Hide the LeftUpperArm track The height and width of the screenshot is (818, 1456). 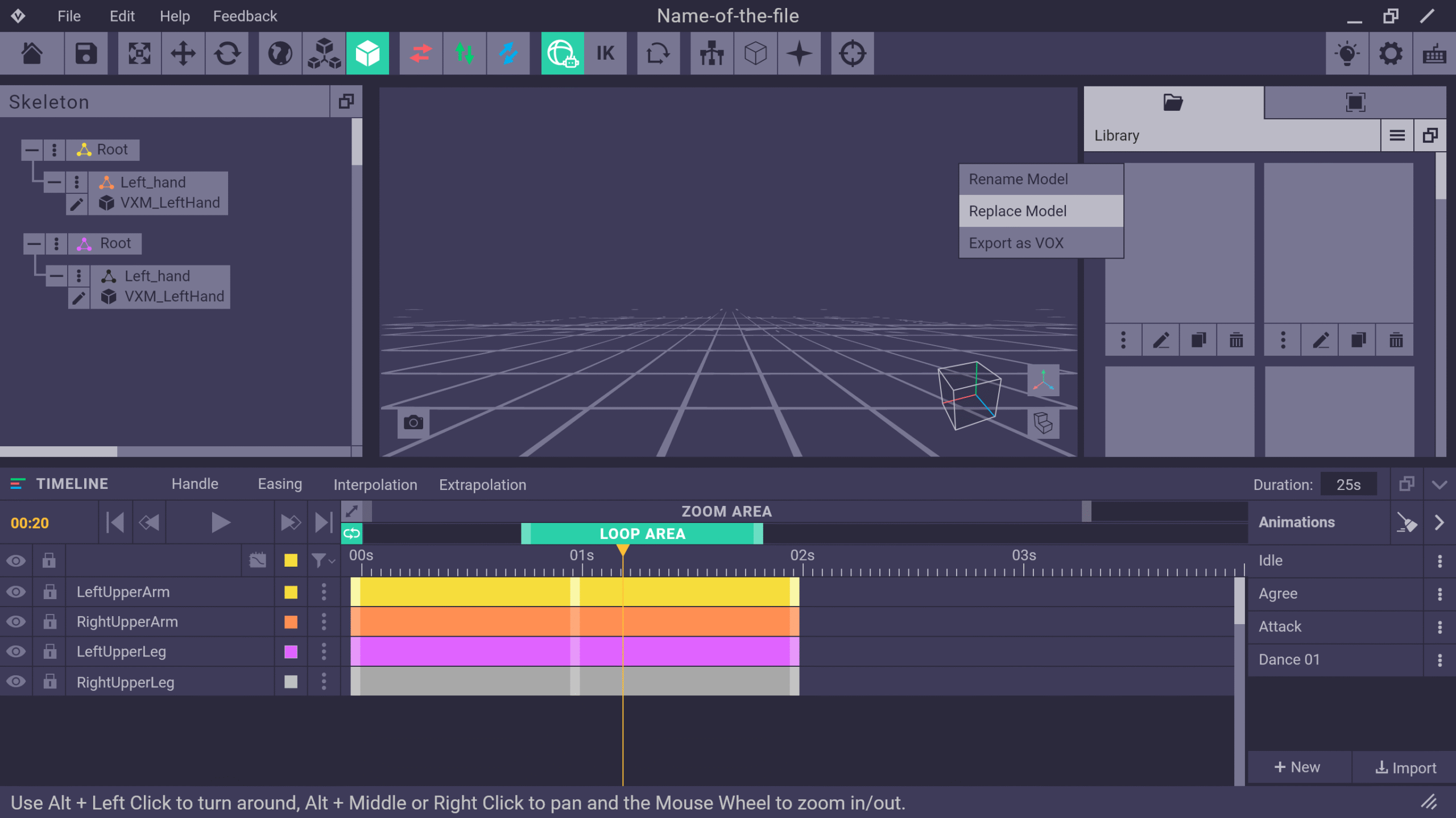pos(16,592)
